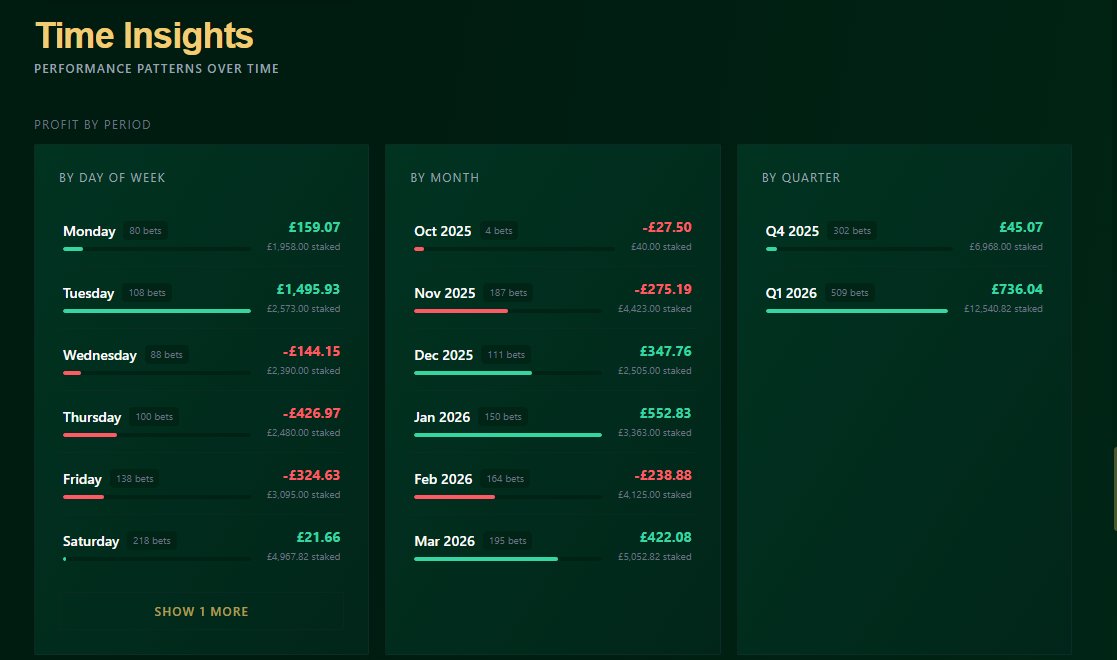Click the Q1 2026 green profit bar

[x=856, y=311]
